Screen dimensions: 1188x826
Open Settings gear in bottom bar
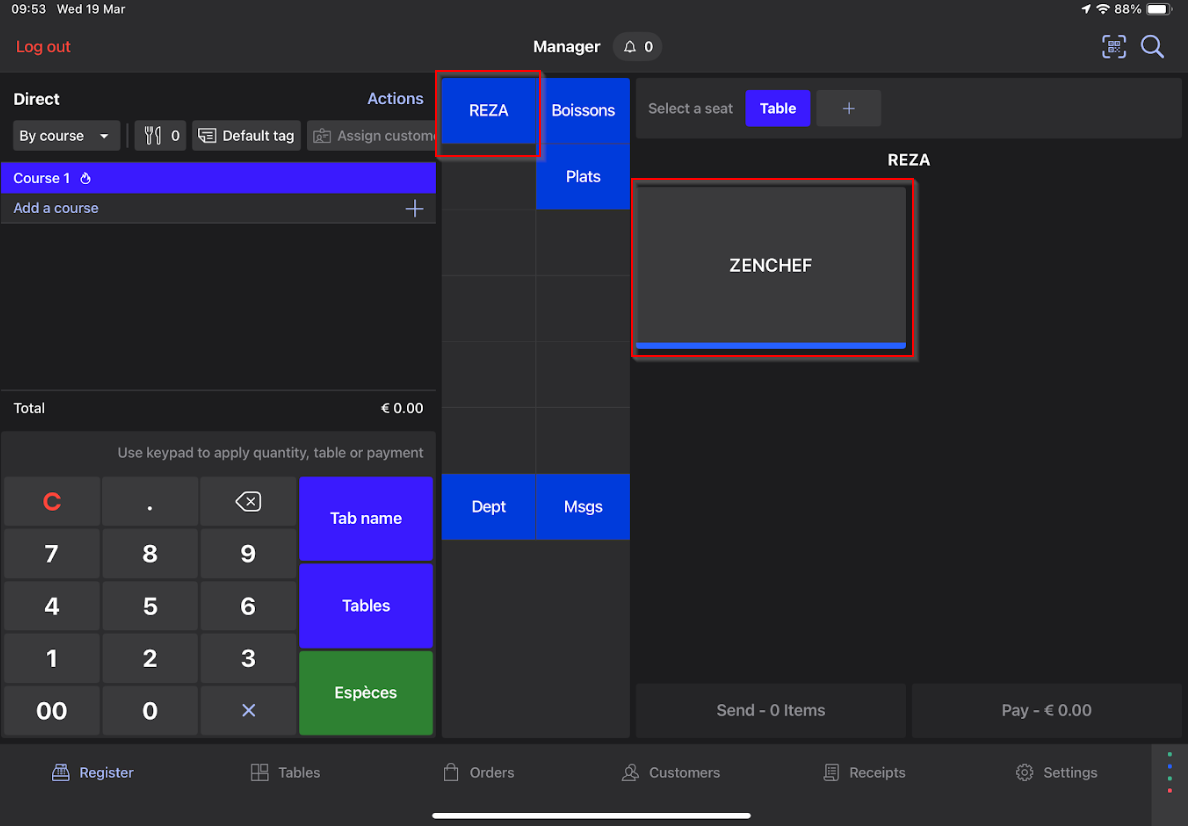tap(1056, 772)
